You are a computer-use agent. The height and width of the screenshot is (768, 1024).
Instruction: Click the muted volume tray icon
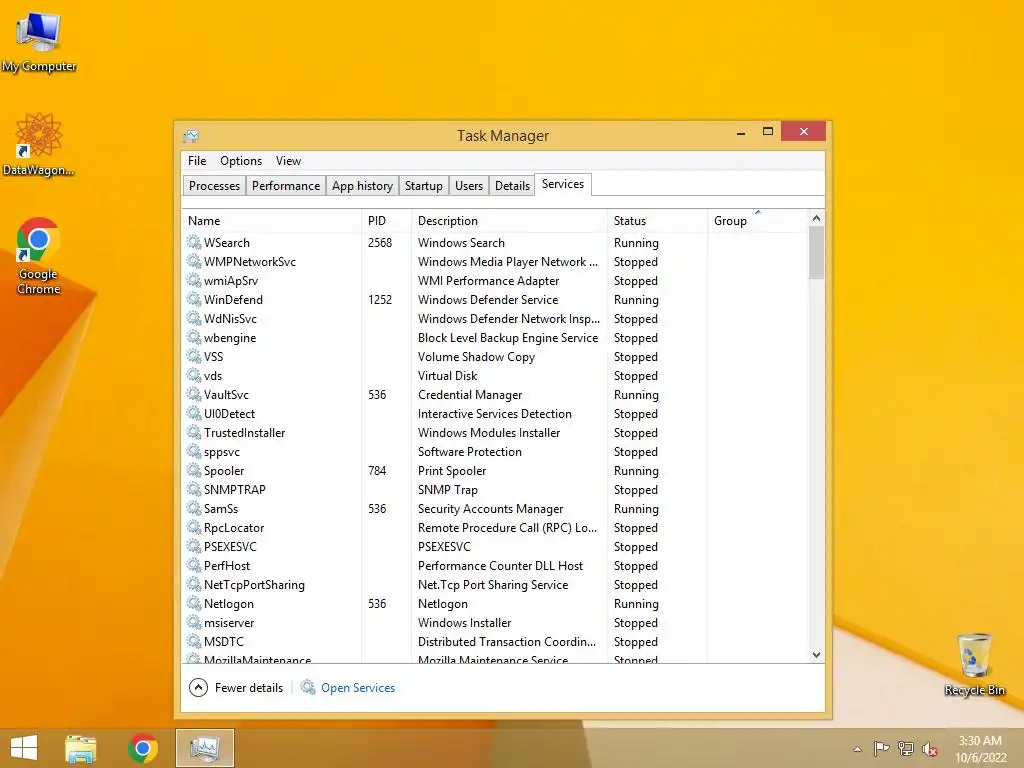930,748
